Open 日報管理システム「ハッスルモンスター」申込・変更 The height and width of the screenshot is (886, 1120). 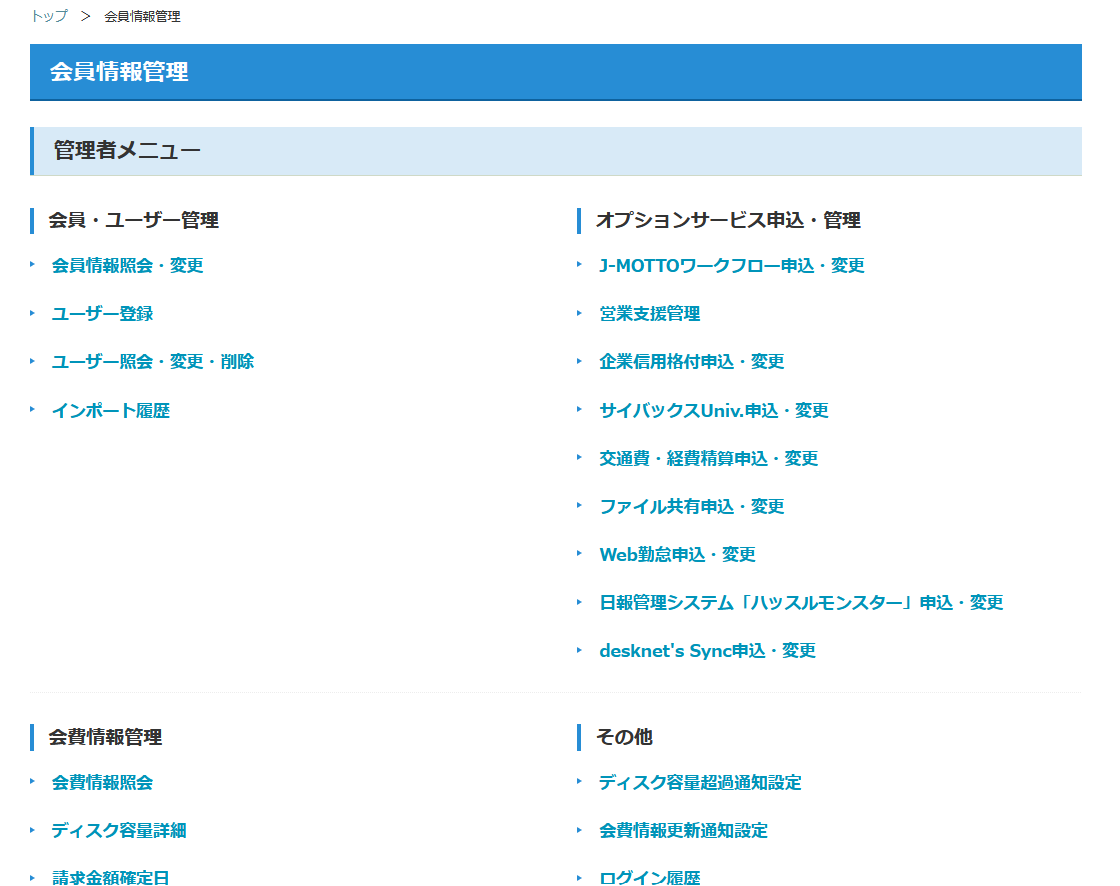pyautogui.click(x=801, y=603)
